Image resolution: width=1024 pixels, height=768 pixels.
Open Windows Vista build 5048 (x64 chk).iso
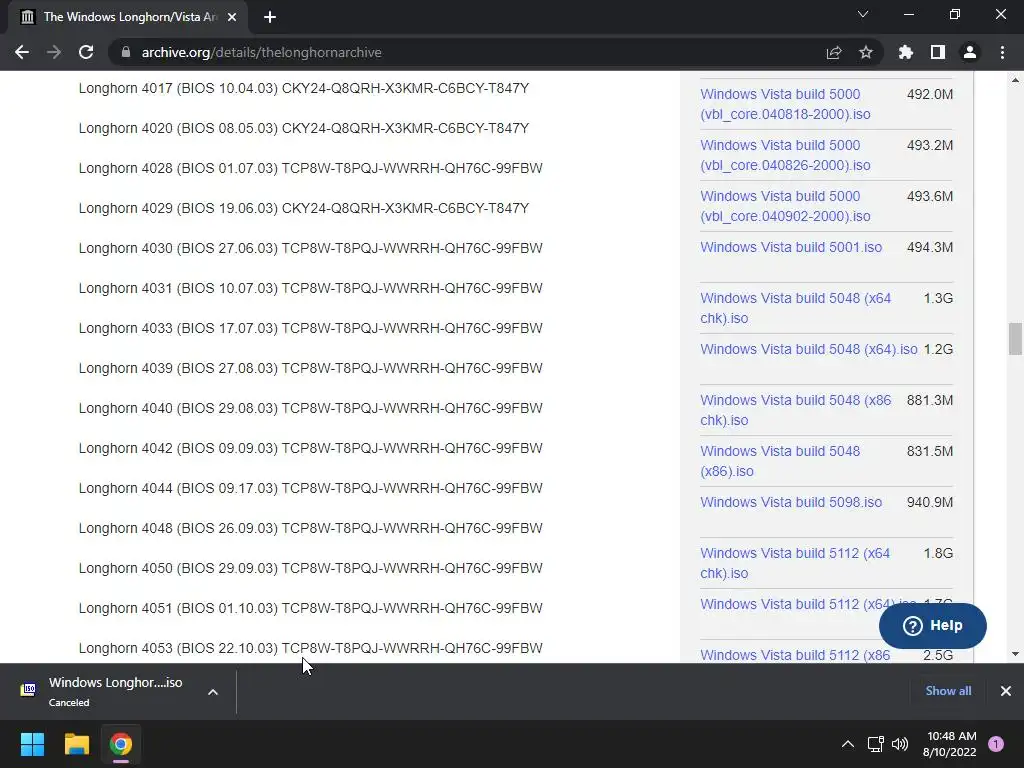pyautogui.click(x=795, y=308)
